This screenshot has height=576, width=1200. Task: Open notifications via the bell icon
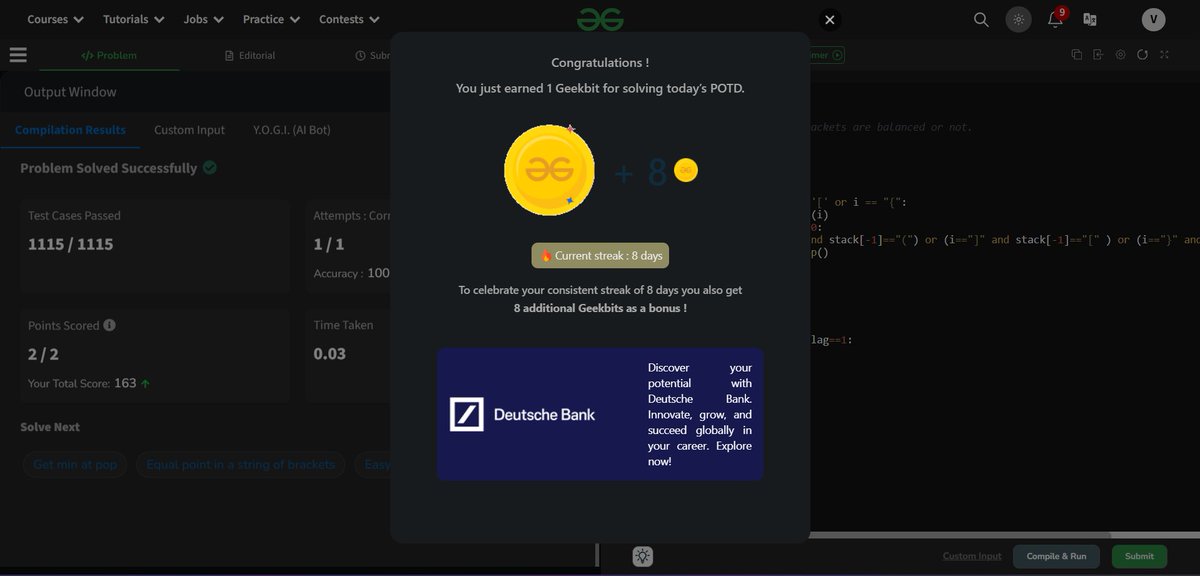pos(1054,19)
